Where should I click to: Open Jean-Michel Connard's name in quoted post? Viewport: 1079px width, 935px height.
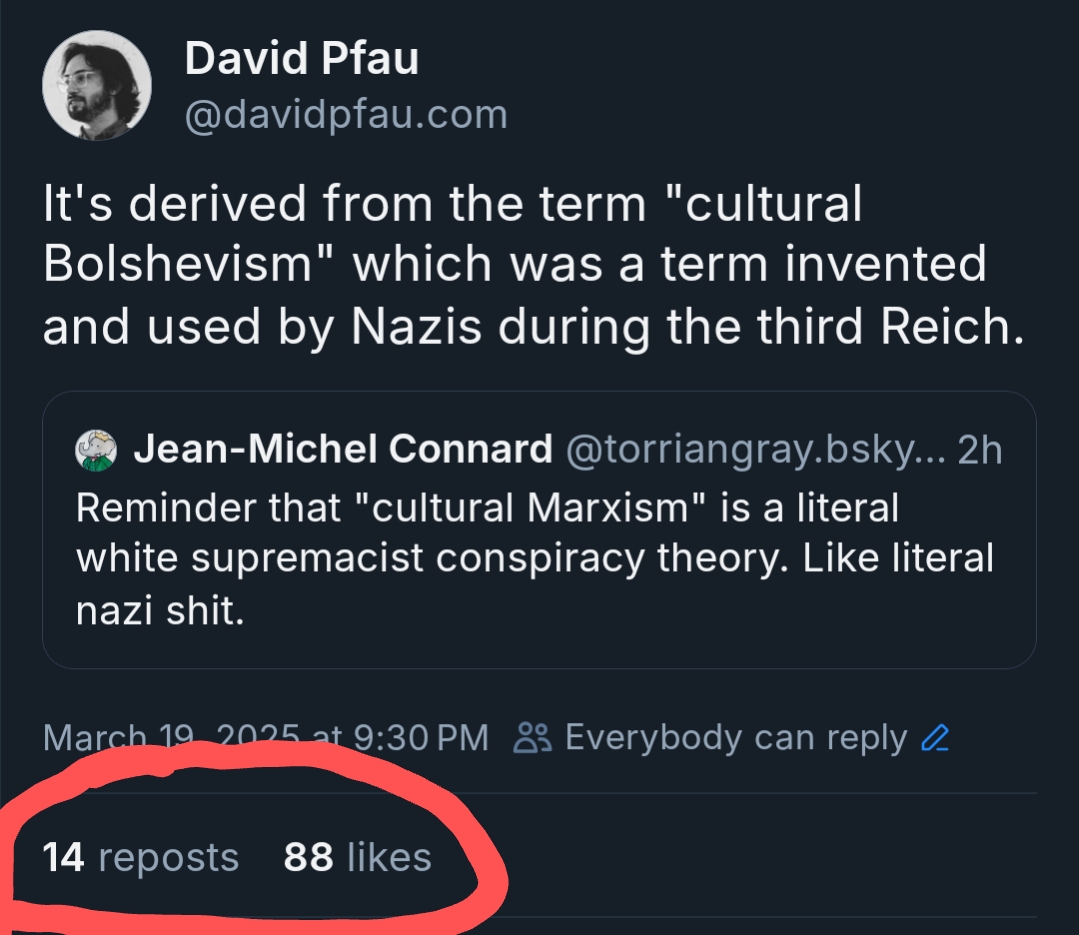[342, 450]
